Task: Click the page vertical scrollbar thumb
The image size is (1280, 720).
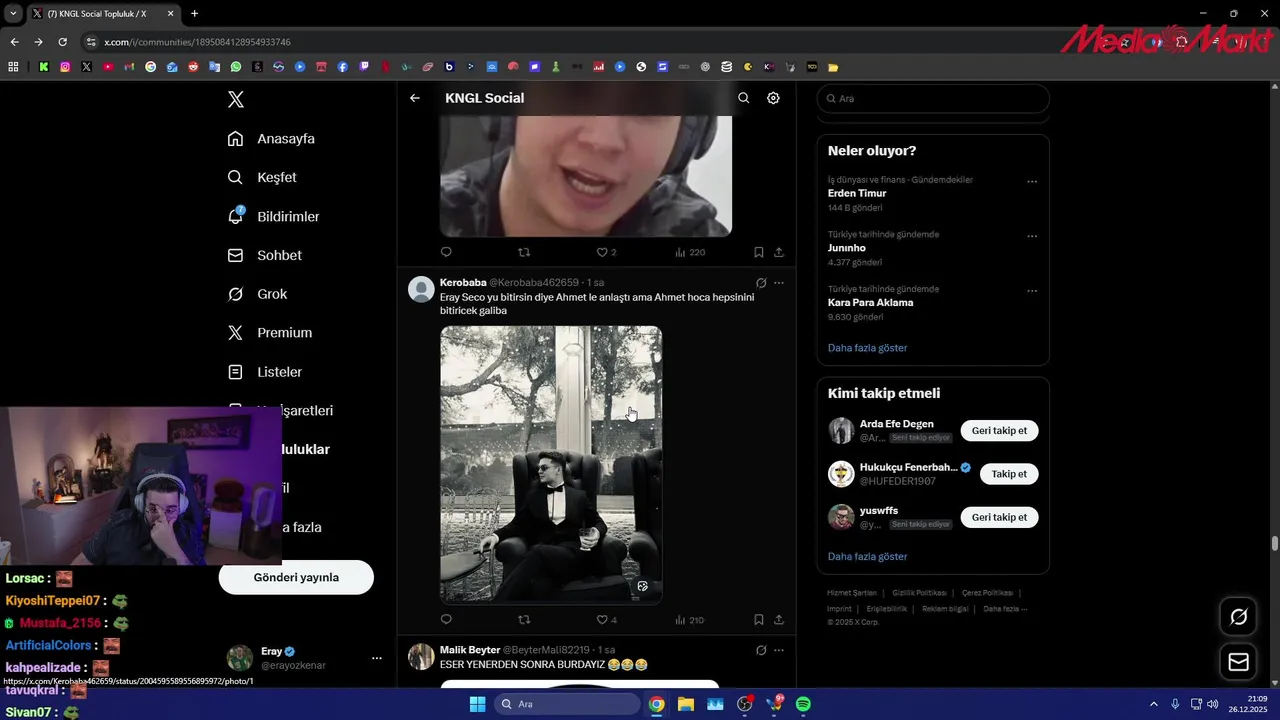Action: tap(1275, 544)
